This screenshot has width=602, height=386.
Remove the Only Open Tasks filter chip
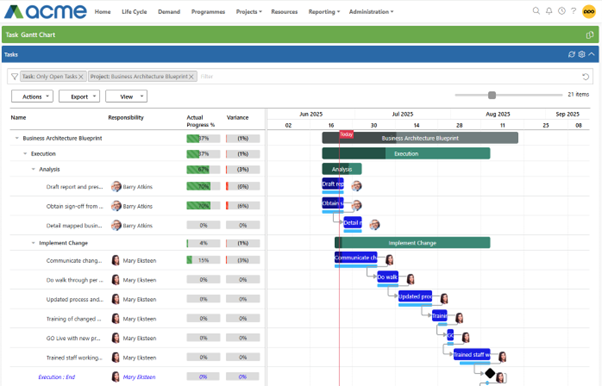(x=81, y=77)
